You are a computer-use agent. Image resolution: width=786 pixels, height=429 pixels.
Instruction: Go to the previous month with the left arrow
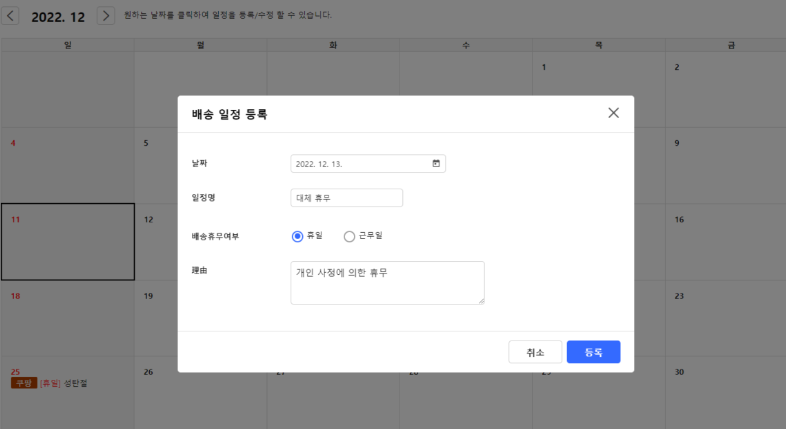[x=9, y=16]
